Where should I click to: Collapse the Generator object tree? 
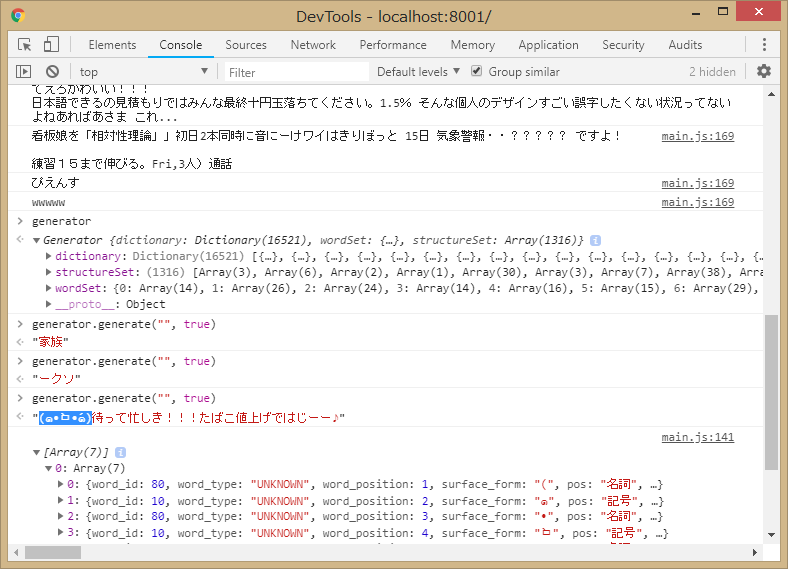point(37,241)
